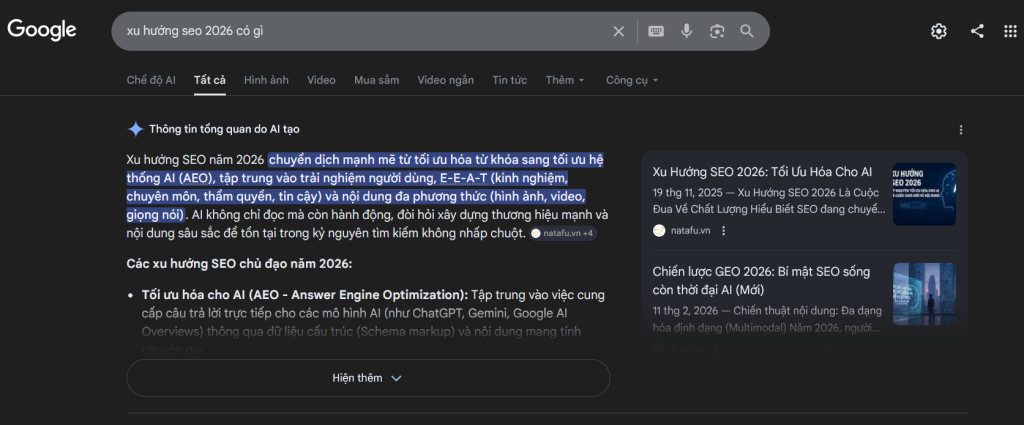Switch to Hình ảnh tab
This screenshot has width=1024, height=425.
(266, 80)
